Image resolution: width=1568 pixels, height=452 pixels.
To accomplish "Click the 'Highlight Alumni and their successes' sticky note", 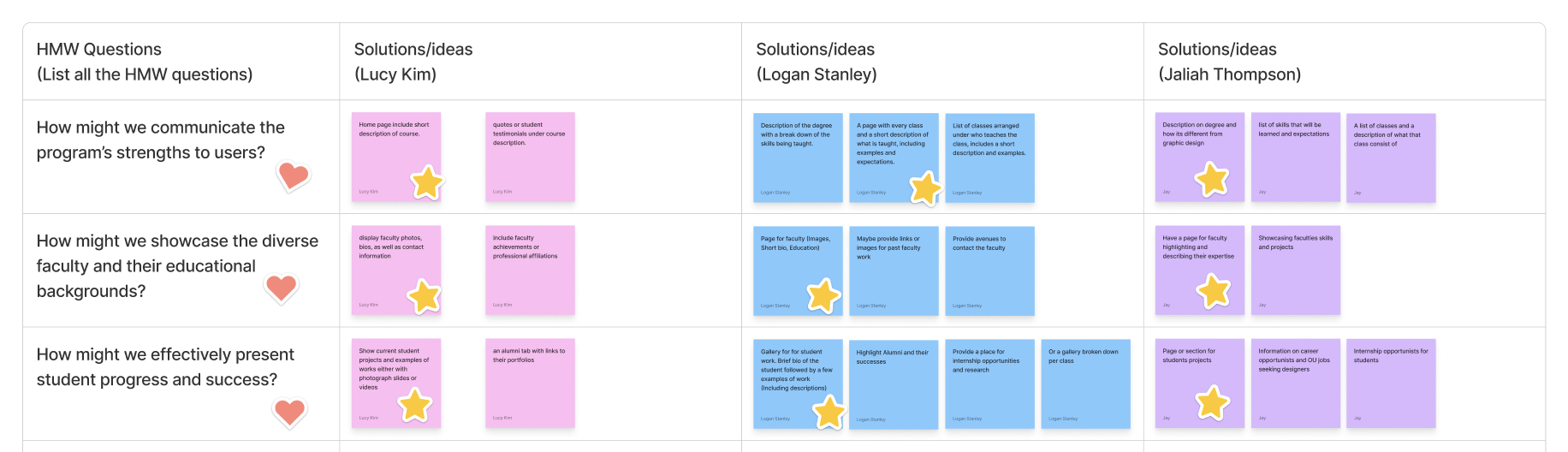I will 894,384.
